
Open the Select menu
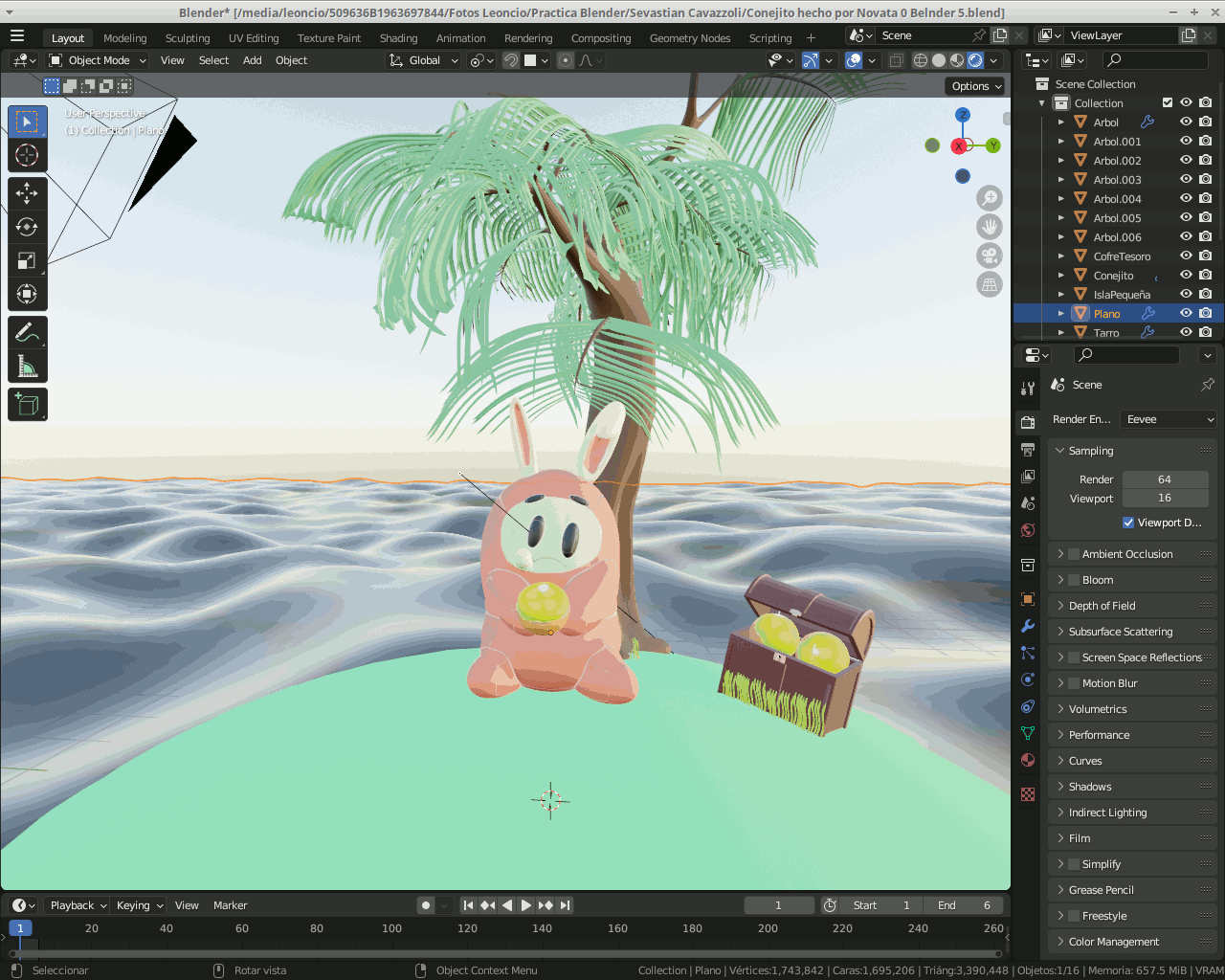point(213,60)
